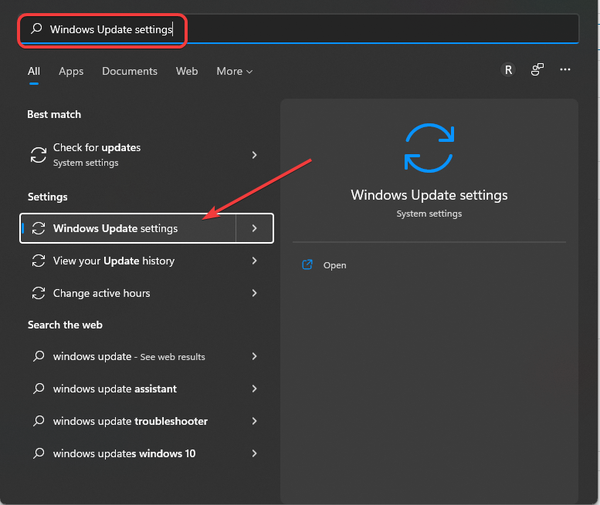
Task: Click search icon beside windows updates windows 10
Action: (38, 453)
